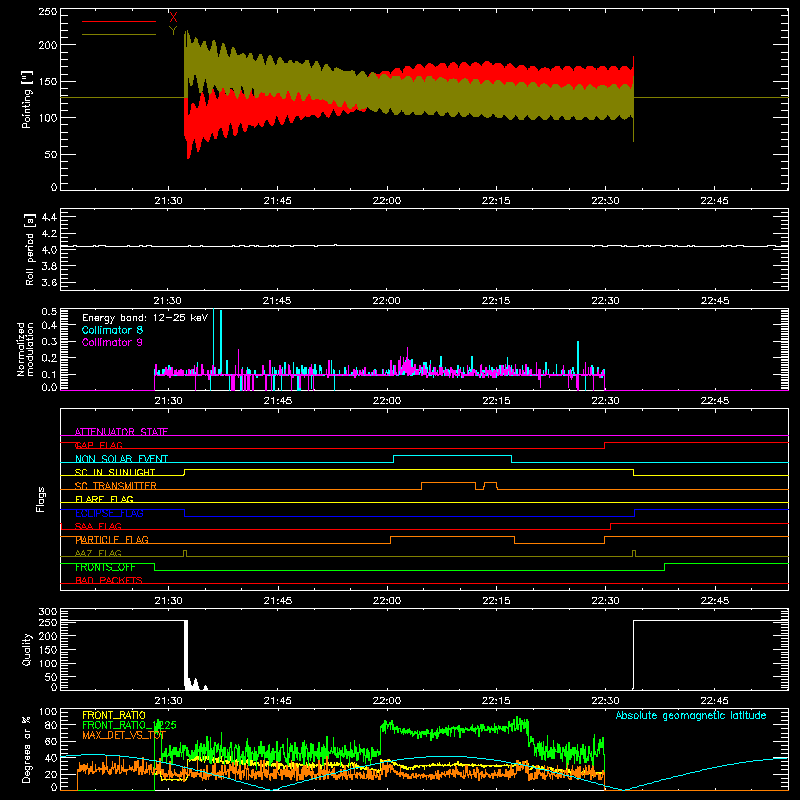Click the 80 tick on Degrees axis
The width and height of the screenshot is (800, 800).
pyautogui.click(x=51, y=725)
